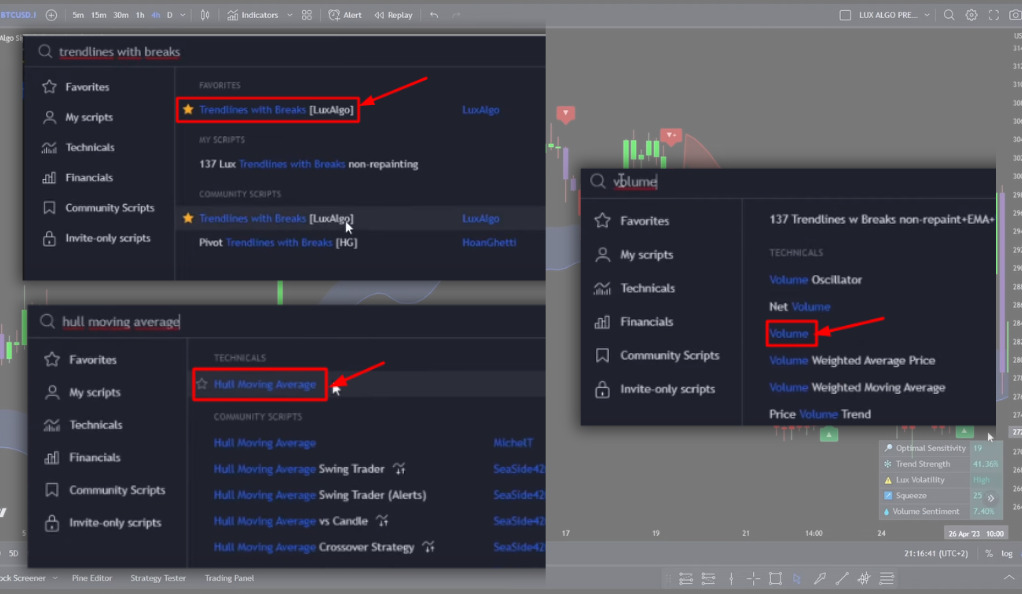Image resolution: width=1022 pixels, height=594 pixels.
Task: Toggle log scale button
Action: 1007,554
